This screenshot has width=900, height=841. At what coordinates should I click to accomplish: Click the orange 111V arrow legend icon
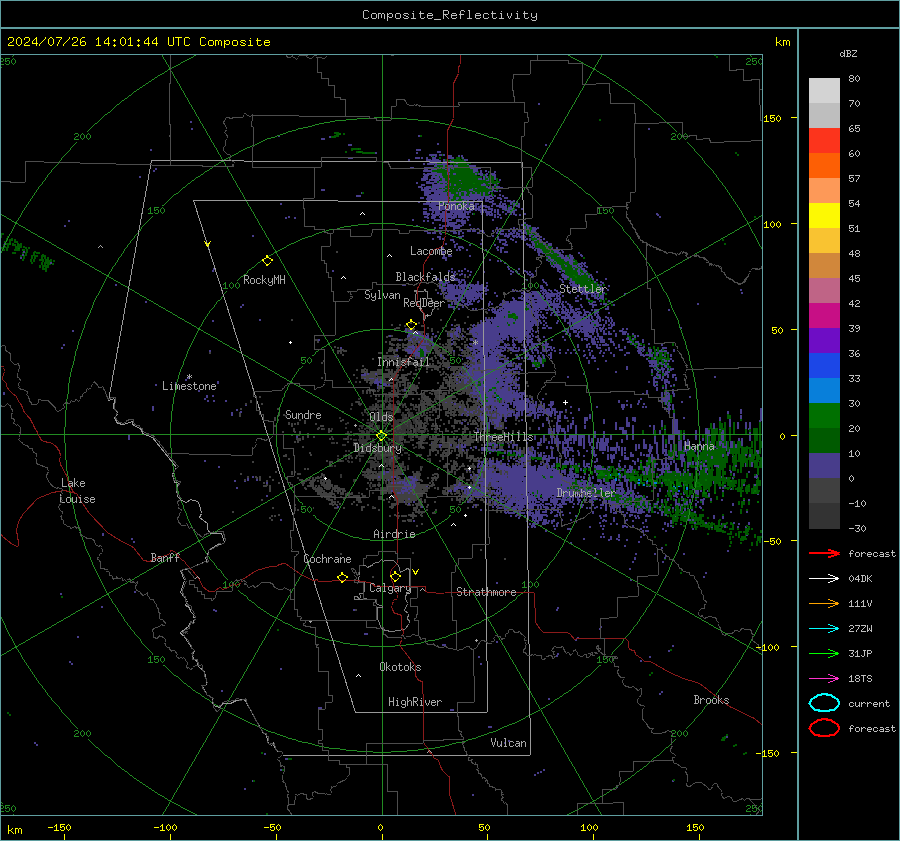pyautogui.click(x=824, y=603)
